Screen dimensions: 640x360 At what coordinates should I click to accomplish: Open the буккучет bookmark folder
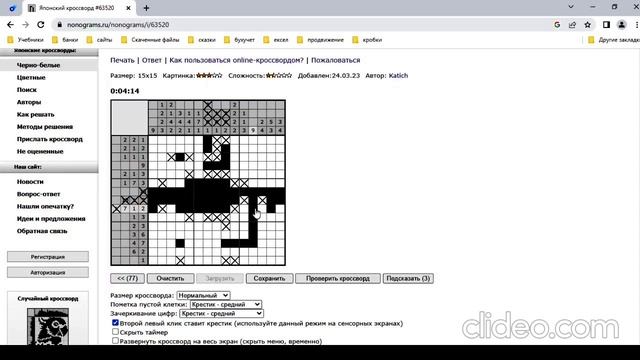(240, 40)
